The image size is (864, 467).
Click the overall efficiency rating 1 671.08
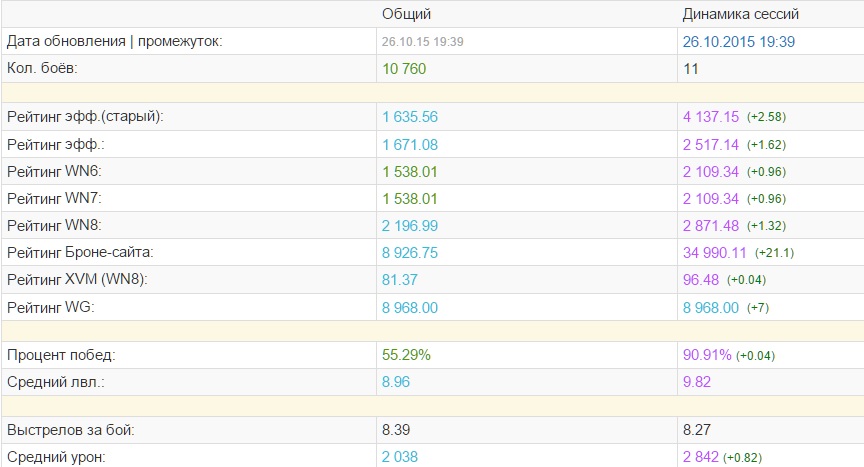click(410, 145)
